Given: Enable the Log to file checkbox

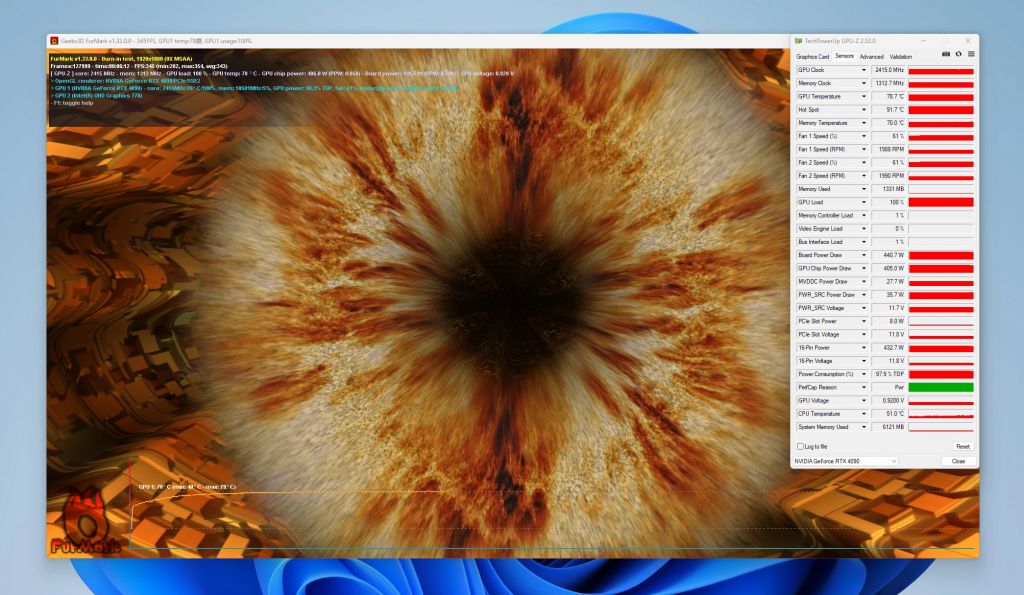Looking at the screenshot, I should (x=799, y=446).
